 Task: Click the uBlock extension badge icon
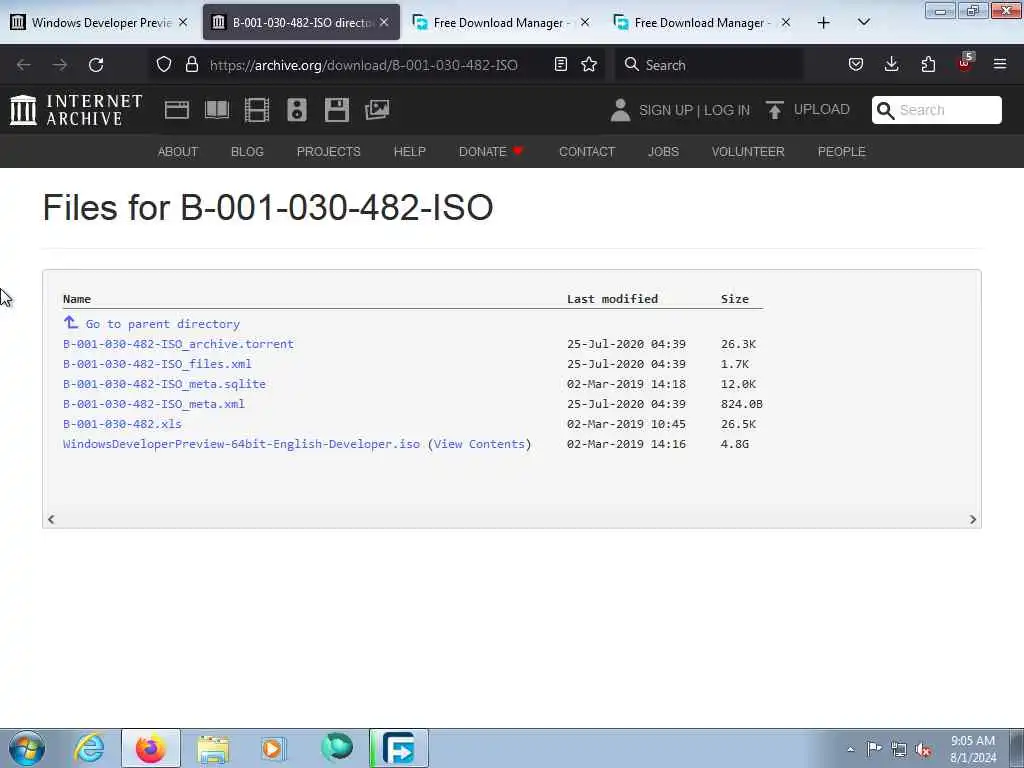pyautogui.click(x=965, y=63)
